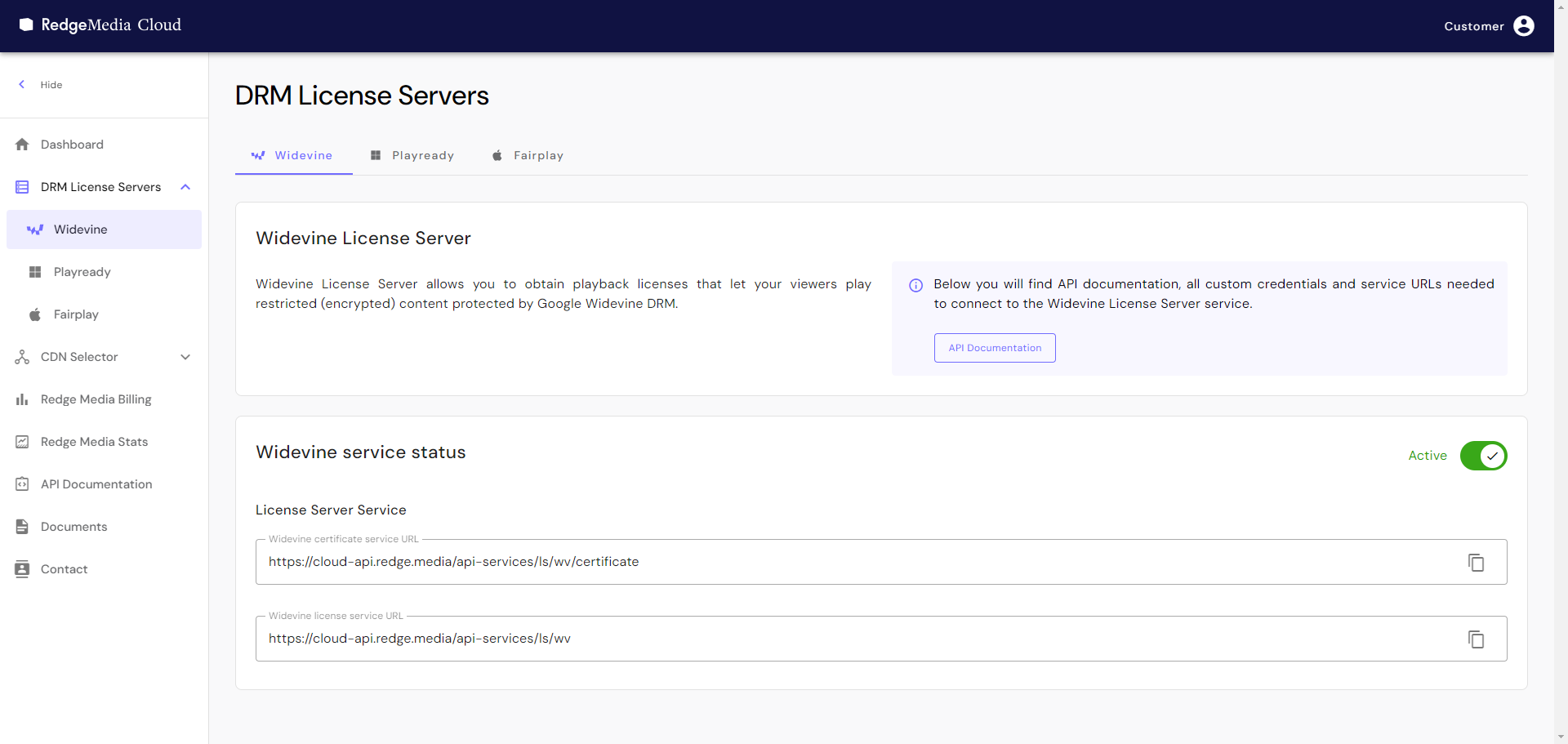
Task: Select the Widevine icon in the sidebar
Action: tap(34, 229)
